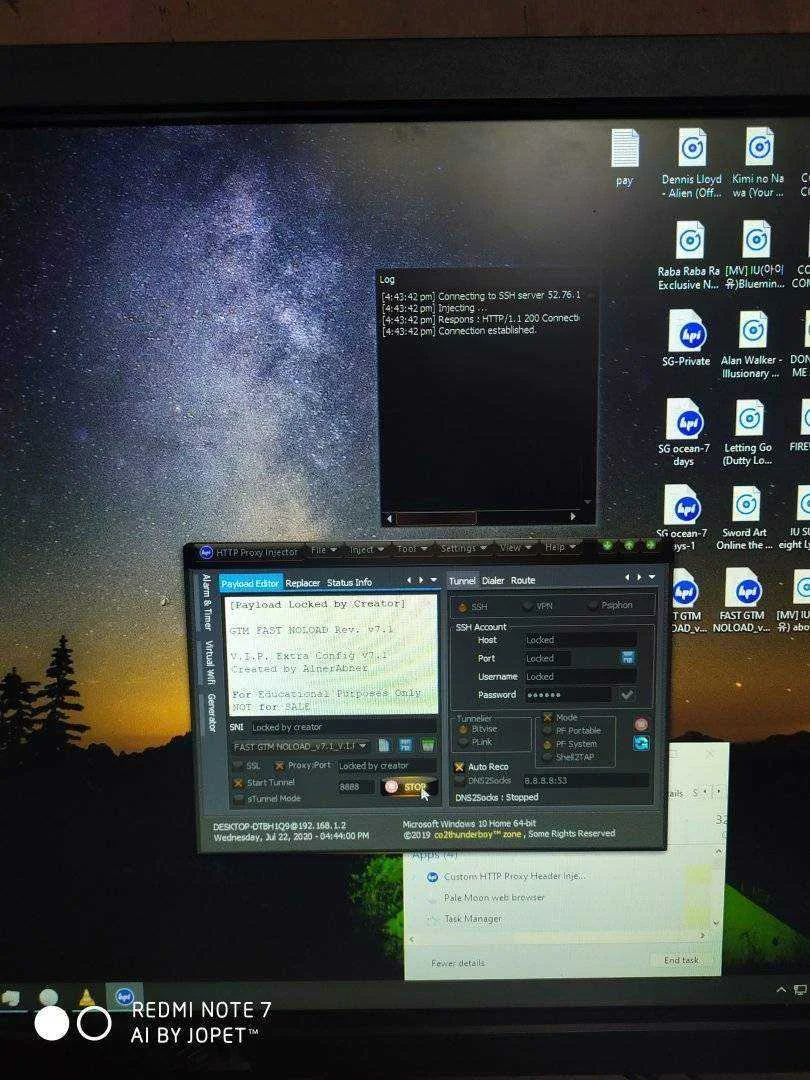810x1080 pixels.
Task: Open 'Sword Art Online the...' desktop file
Action: click(x=745, y=518)
